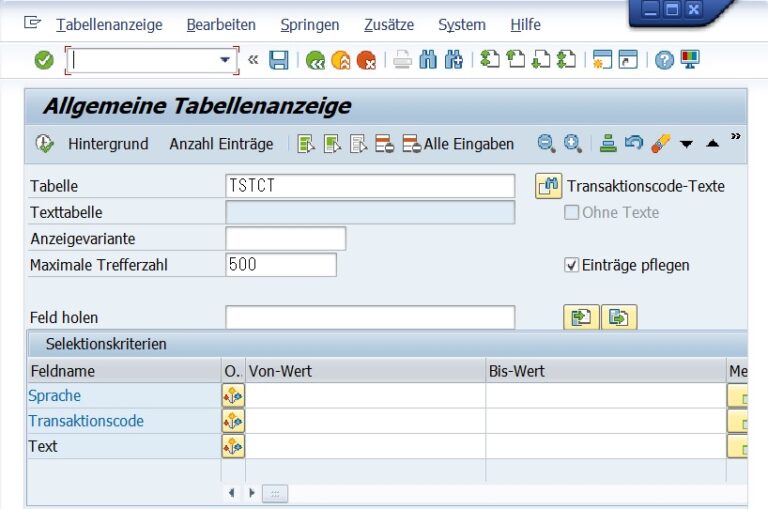The image size is (768, 509).
Task: Click the Tabelle field containing TSTCT
Action: point(370,186)
